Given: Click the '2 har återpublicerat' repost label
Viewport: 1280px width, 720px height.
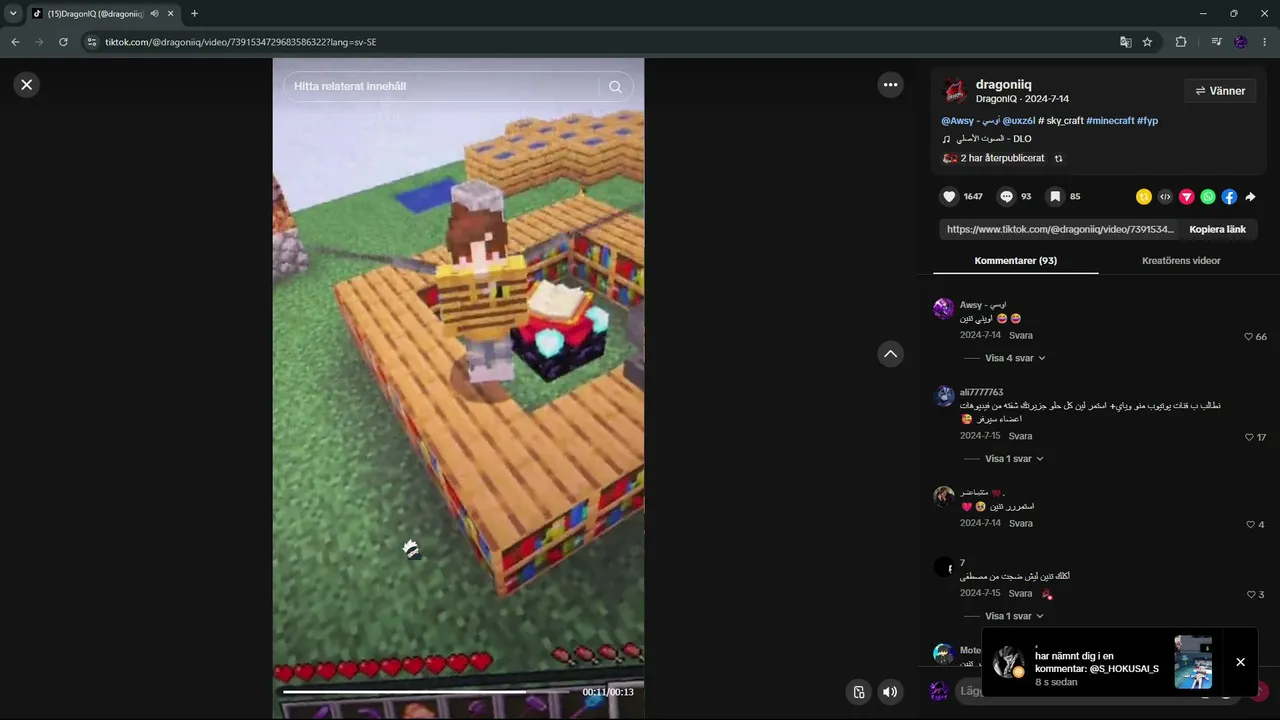Looking at the screenshot, I should coord(1002,158).
